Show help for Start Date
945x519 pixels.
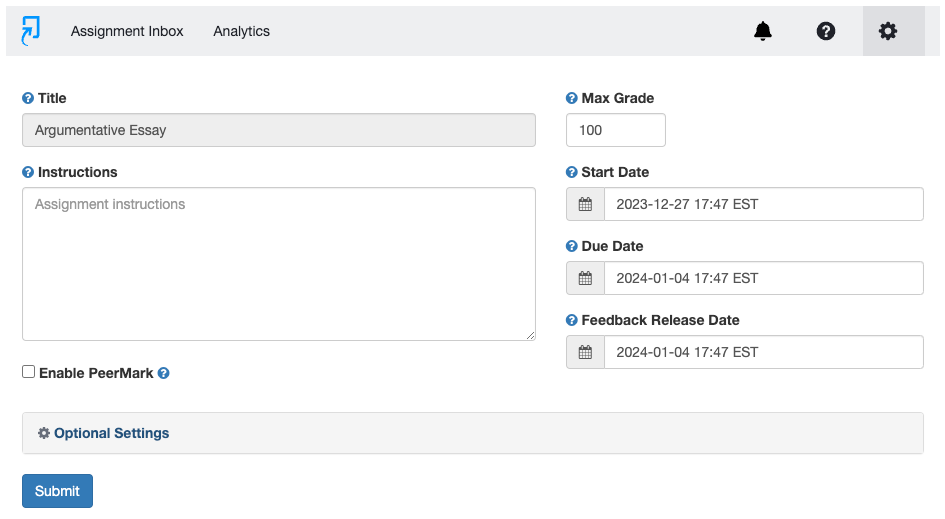(571, 172)
